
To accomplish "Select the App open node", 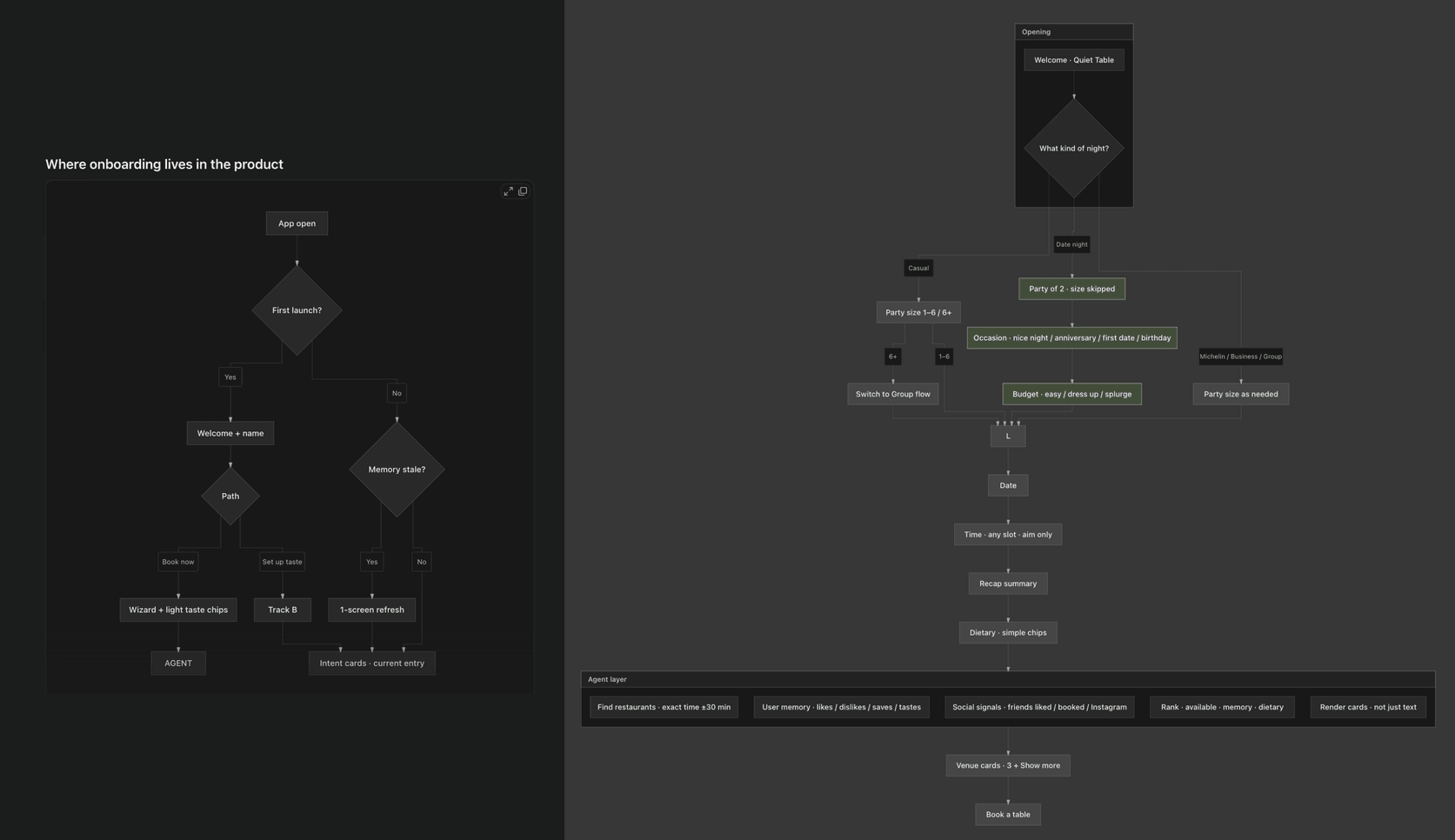I will coord(297,223).
